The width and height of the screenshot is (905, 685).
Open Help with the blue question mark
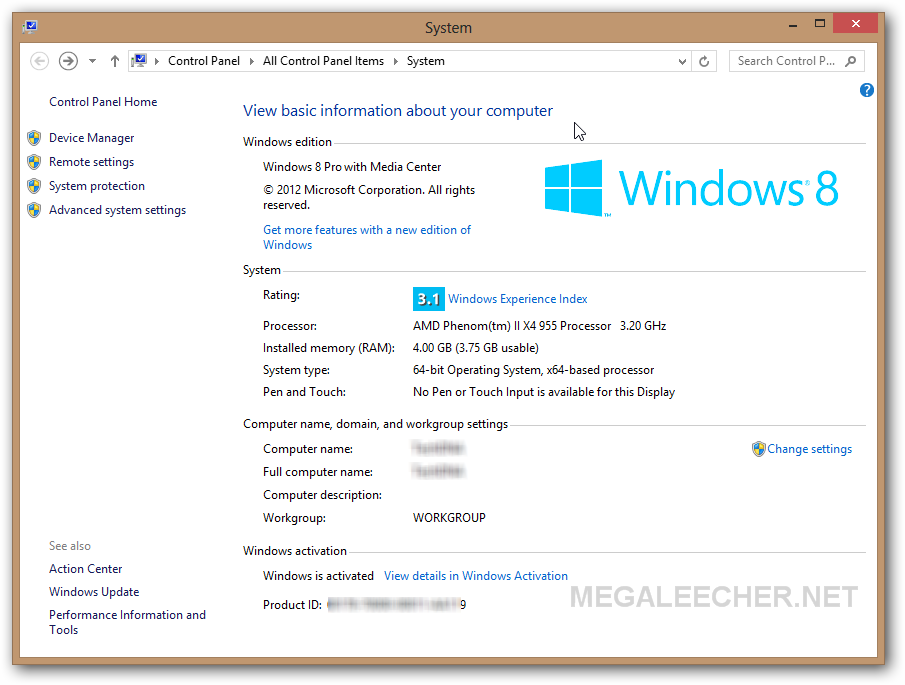pos(866,90)
